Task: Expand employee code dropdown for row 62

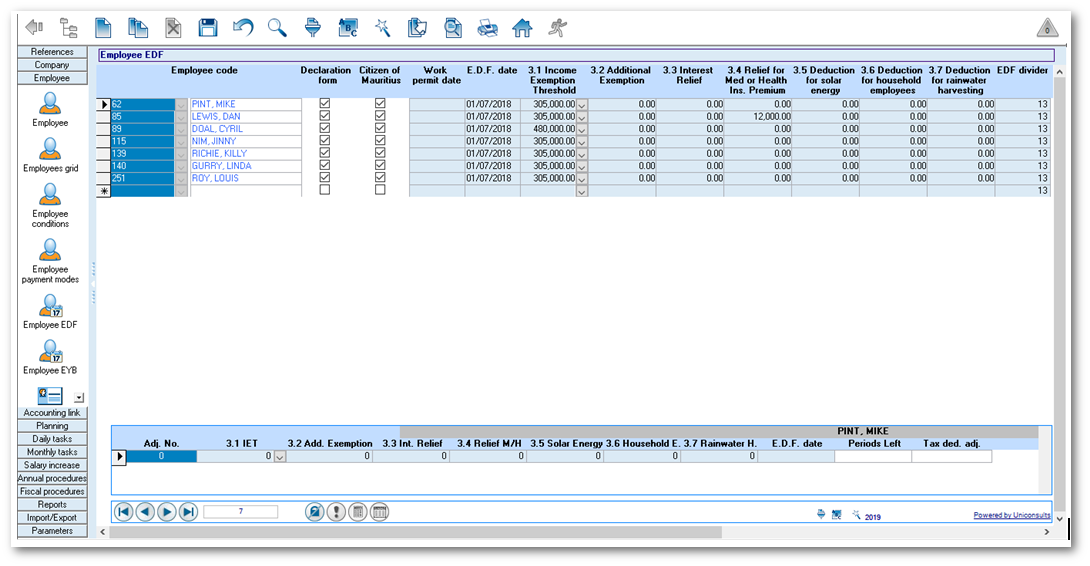Action: point(181,104)
